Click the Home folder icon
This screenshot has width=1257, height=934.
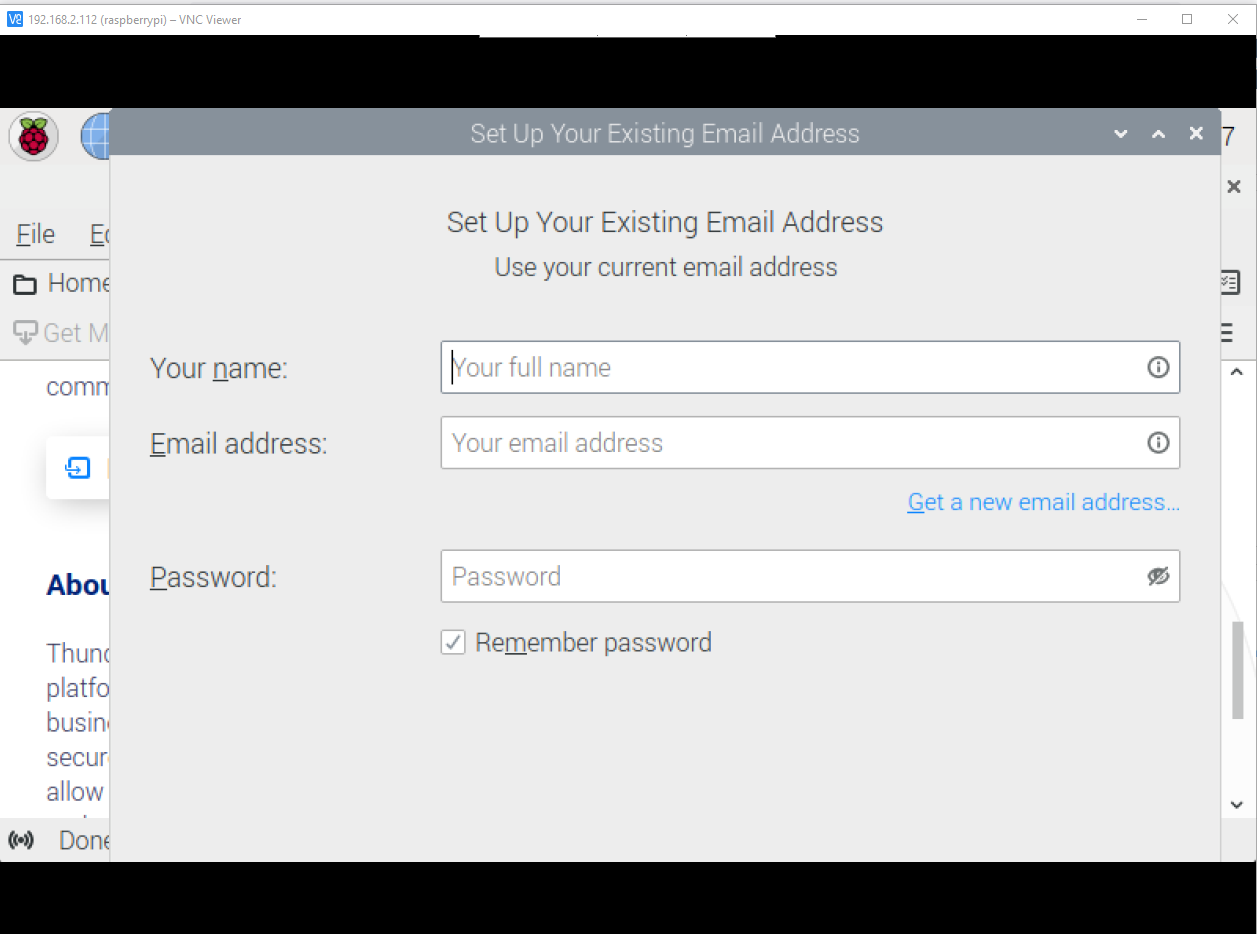pos(25,285)
